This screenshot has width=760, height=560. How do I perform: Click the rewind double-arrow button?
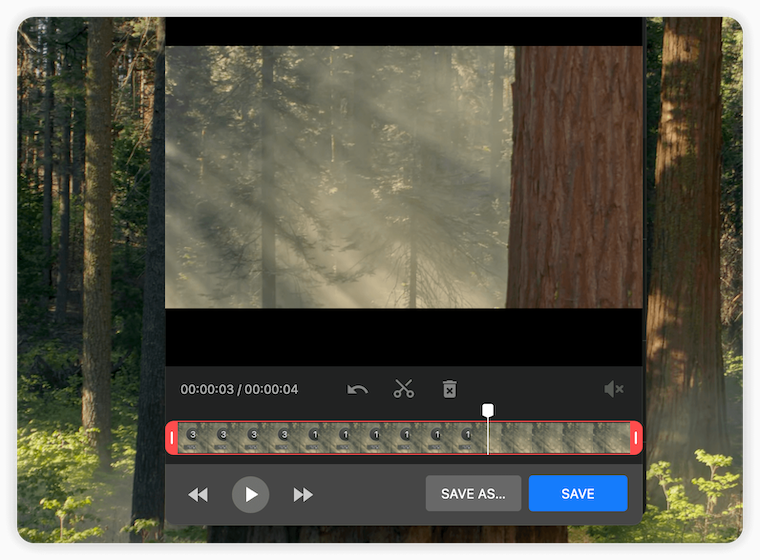(x=198, y=494)
